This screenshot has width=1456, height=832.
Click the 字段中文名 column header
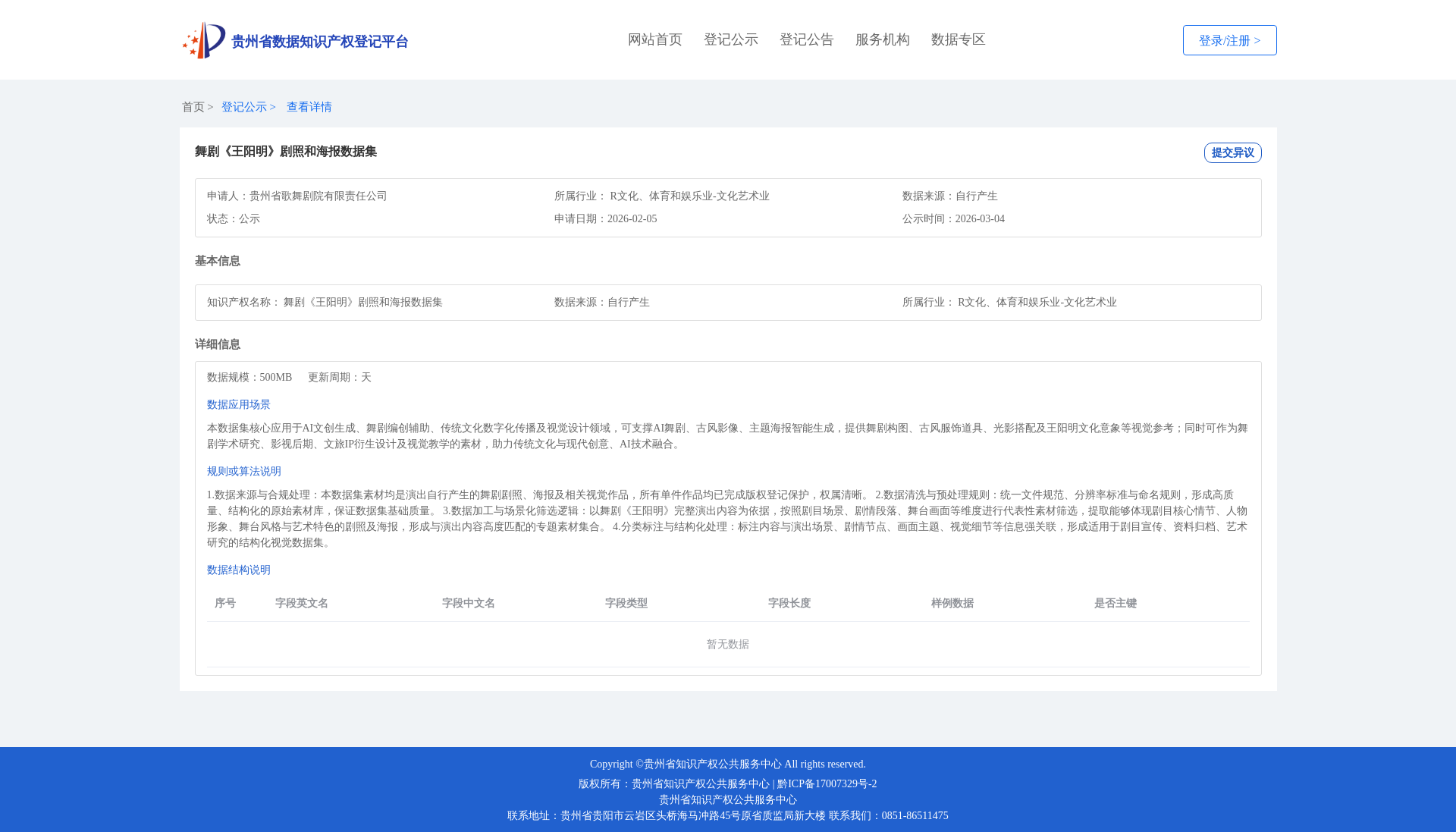(x=469, y=603)
